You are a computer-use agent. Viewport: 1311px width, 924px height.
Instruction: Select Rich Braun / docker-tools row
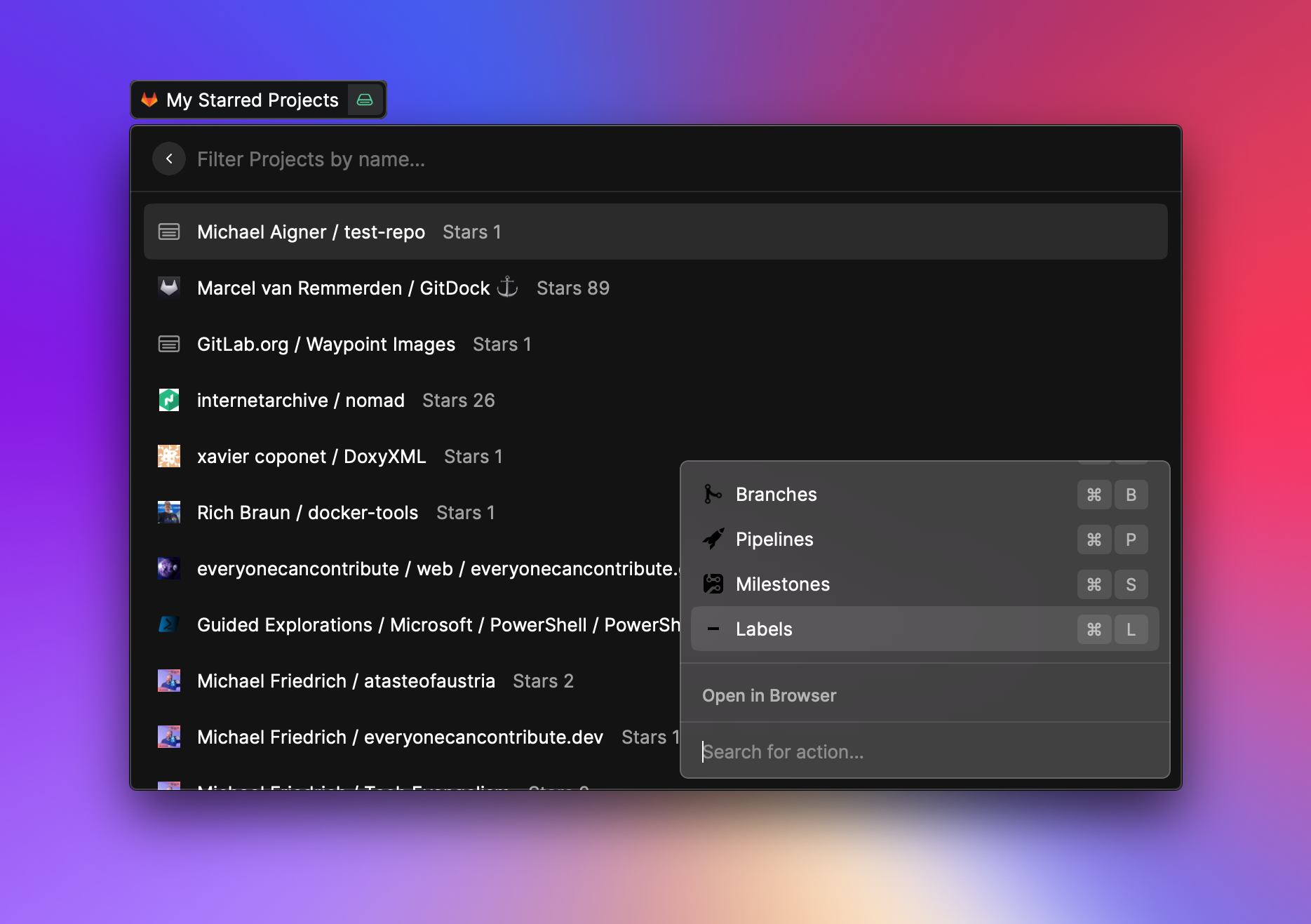(412, 512)
